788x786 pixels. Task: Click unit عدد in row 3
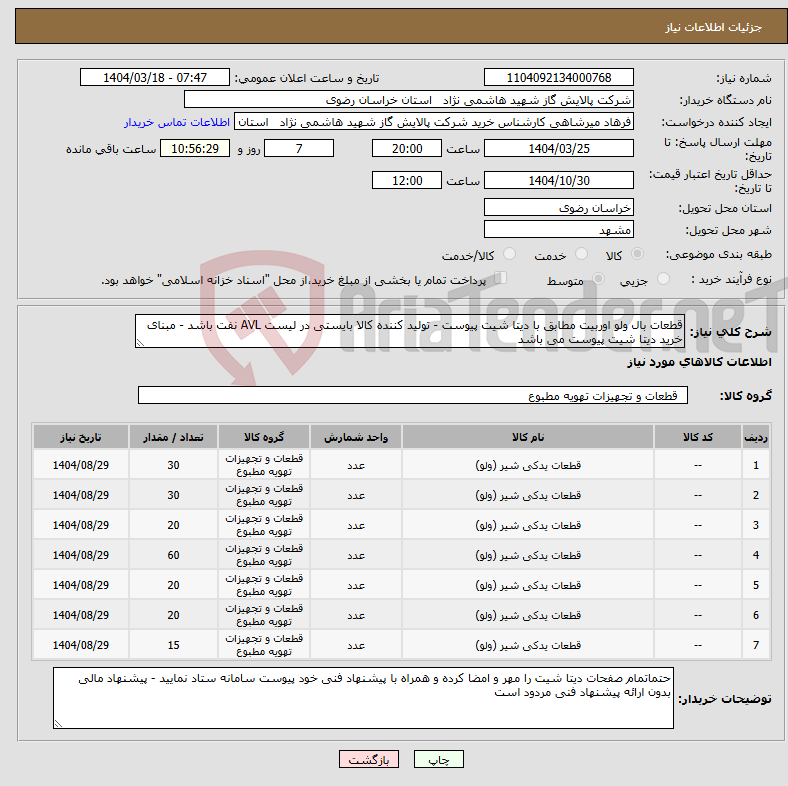(x=356, y=525)
